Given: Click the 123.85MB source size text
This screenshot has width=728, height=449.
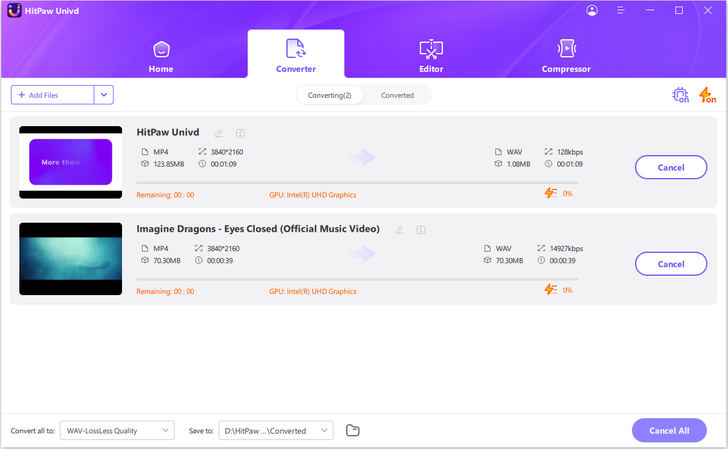Looking at the screenshot, I should coord(169,164).
